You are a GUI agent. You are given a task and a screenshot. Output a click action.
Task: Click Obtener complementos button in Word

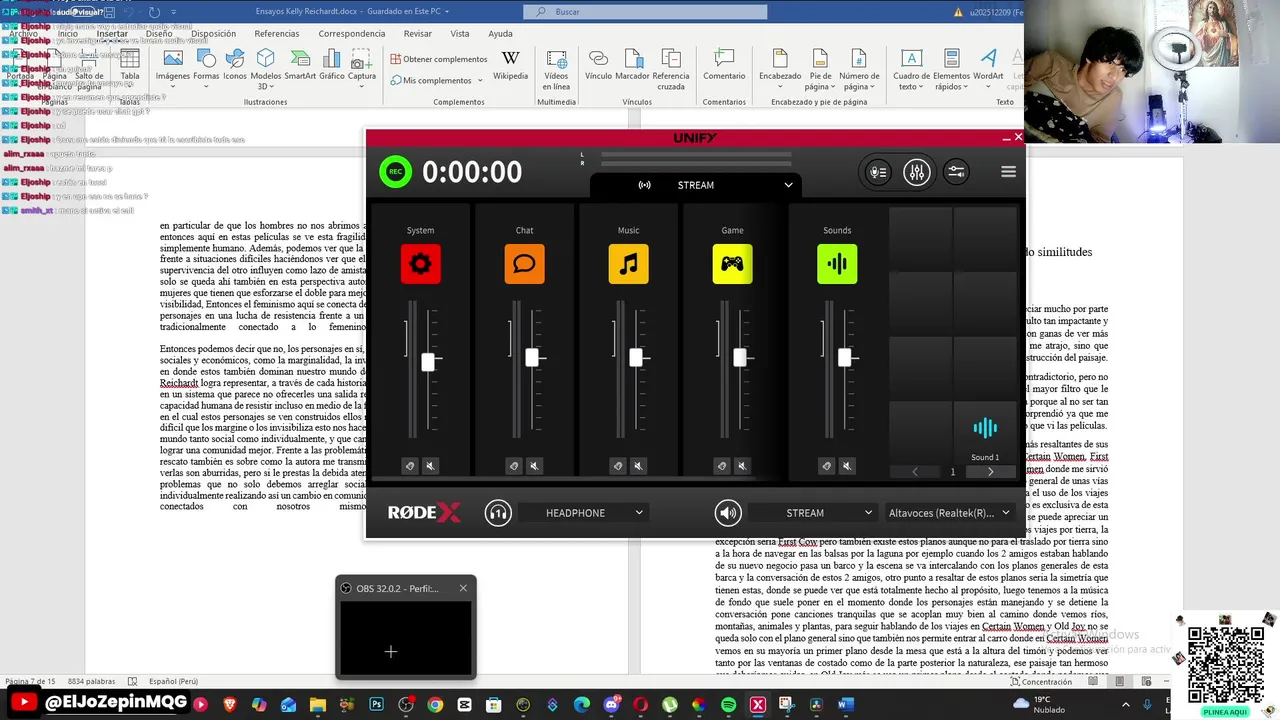click(438, 59)
